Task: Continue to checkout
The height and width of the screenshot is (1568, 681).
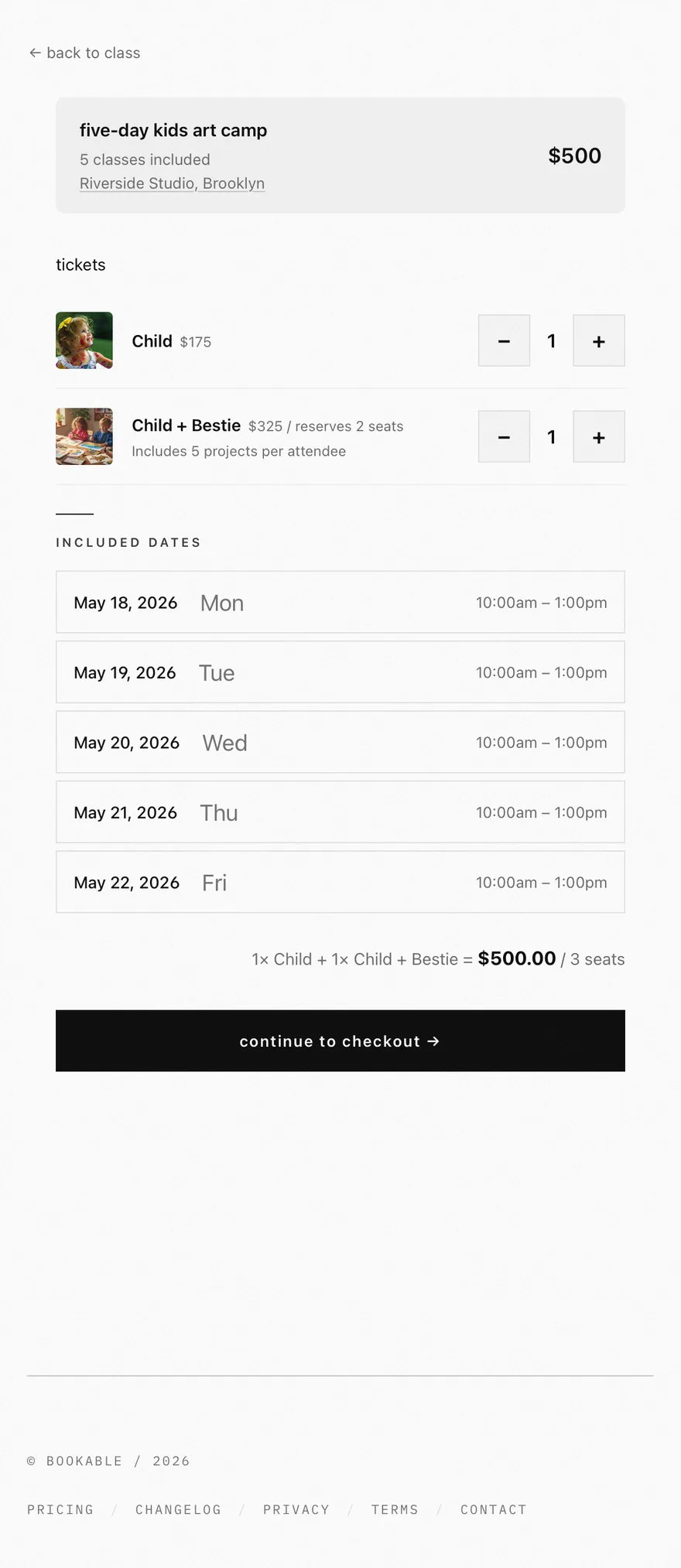Action: [x=340, y=1040]
